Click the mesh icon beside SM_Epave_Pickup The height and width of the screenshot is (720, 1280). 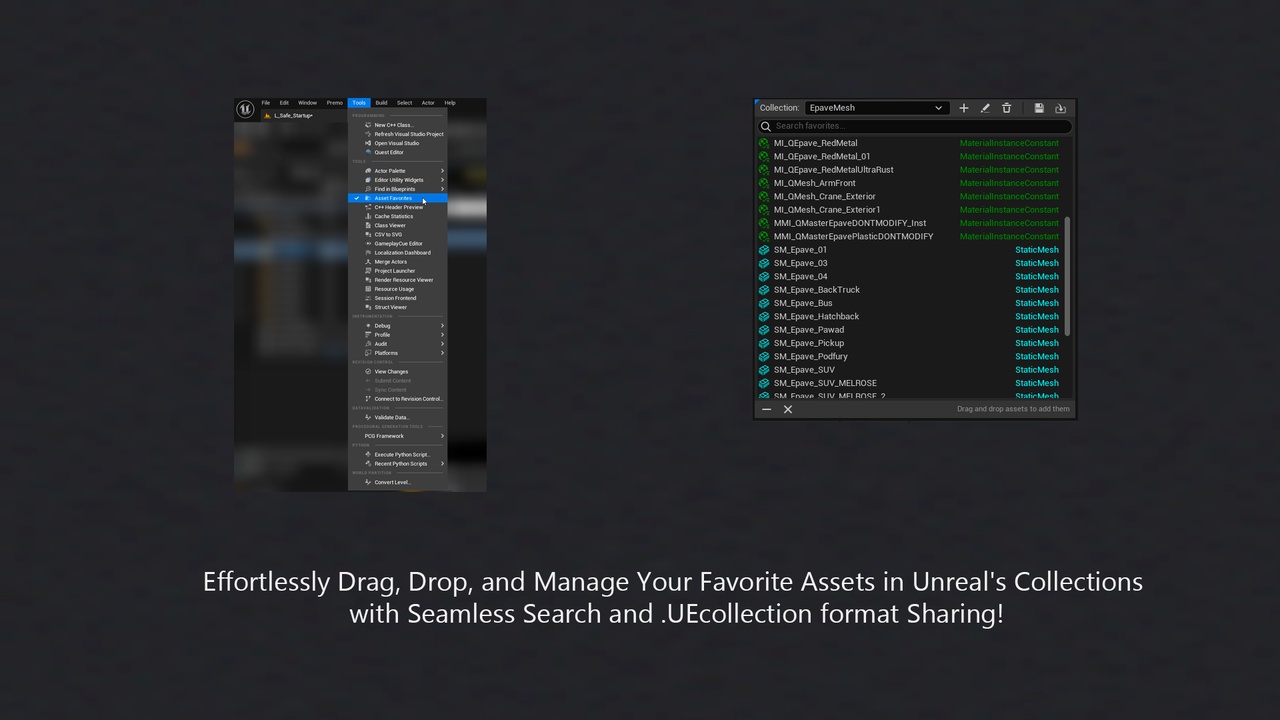(764, 343)
